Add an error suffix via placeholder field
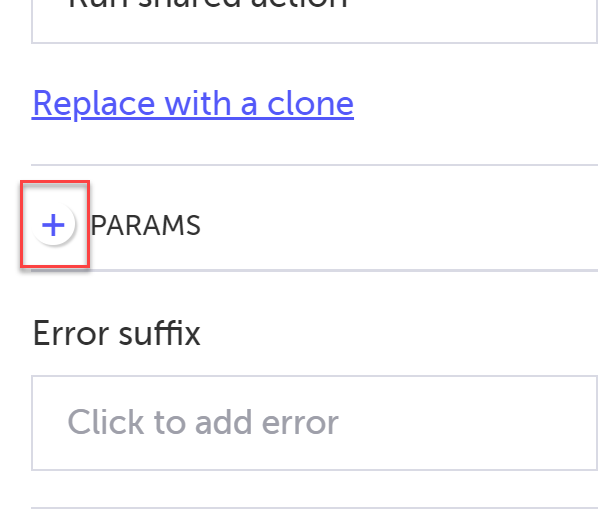This screenshot has height=513, width=615. pos(314,423)
